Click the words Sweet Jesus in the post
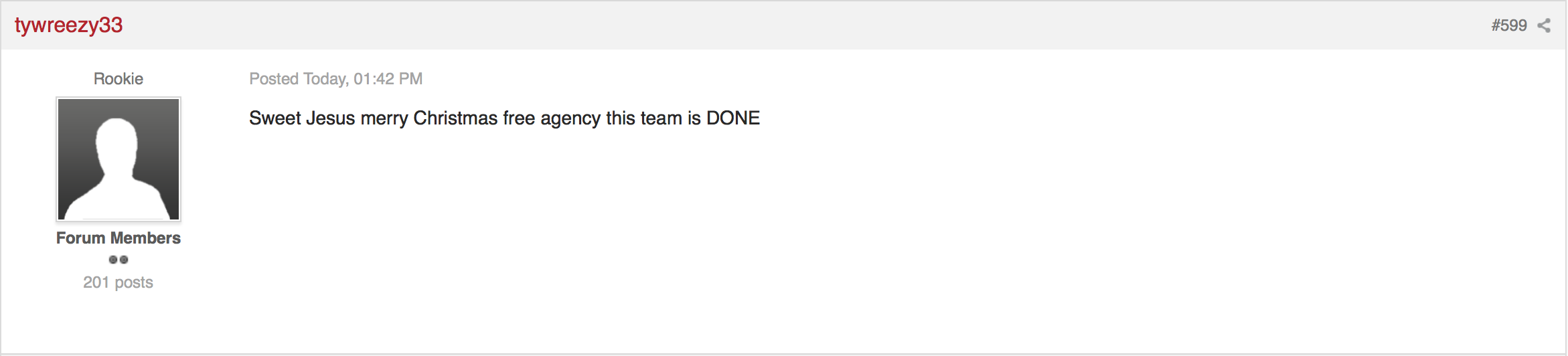 tap(302, 118)
